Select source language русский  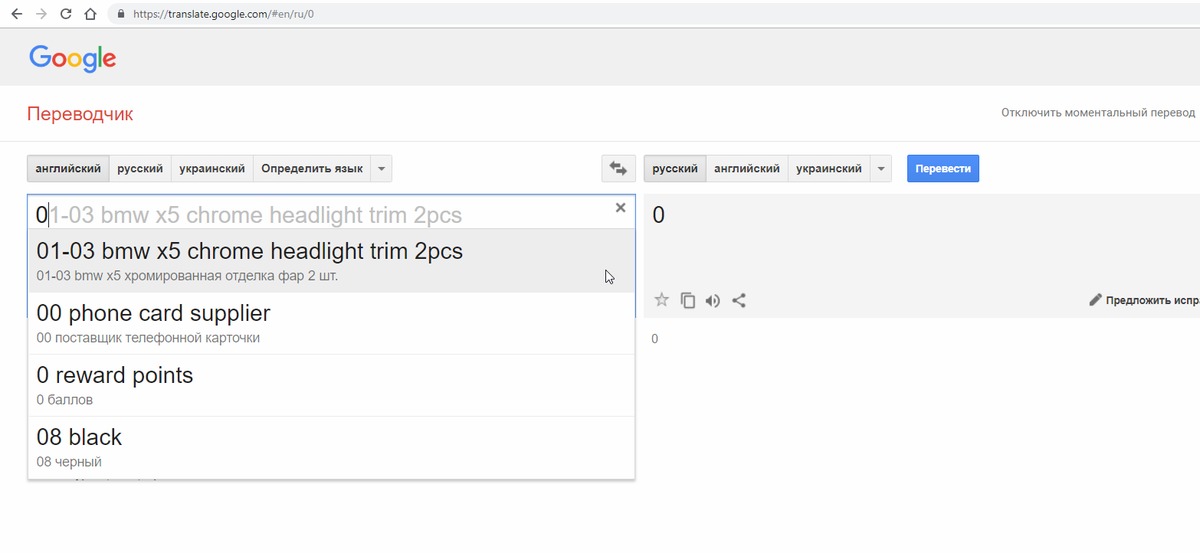[x=140, y=169]
